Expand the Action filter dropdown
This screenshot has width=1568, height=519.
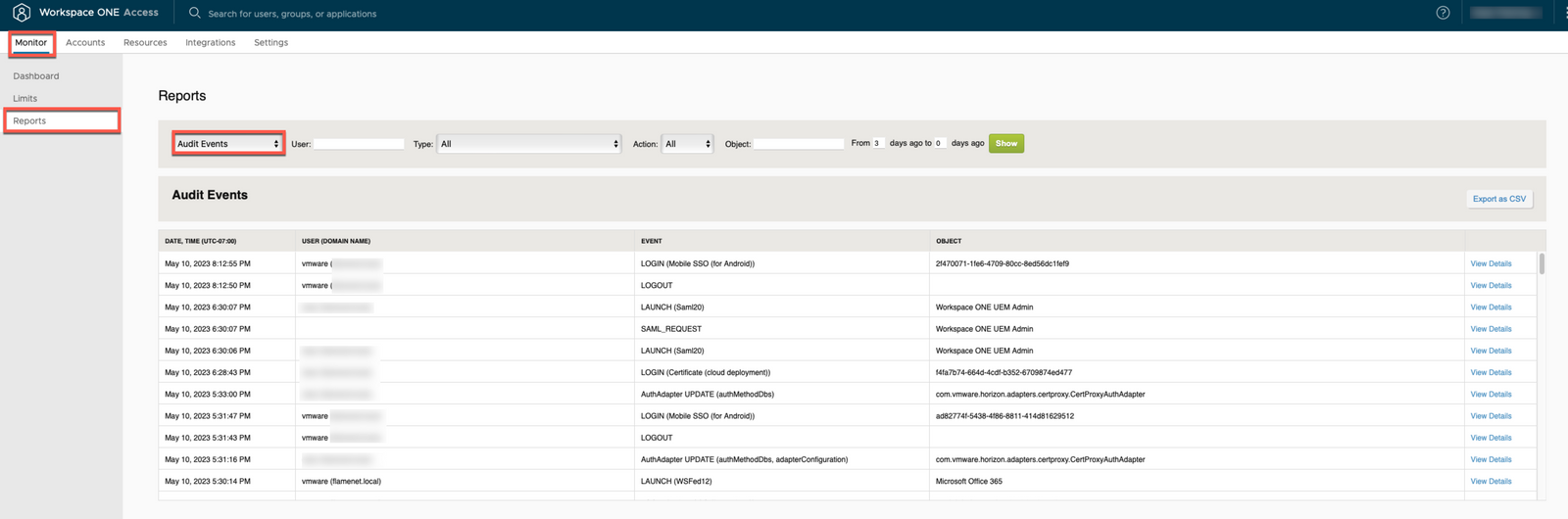(687, 144)
